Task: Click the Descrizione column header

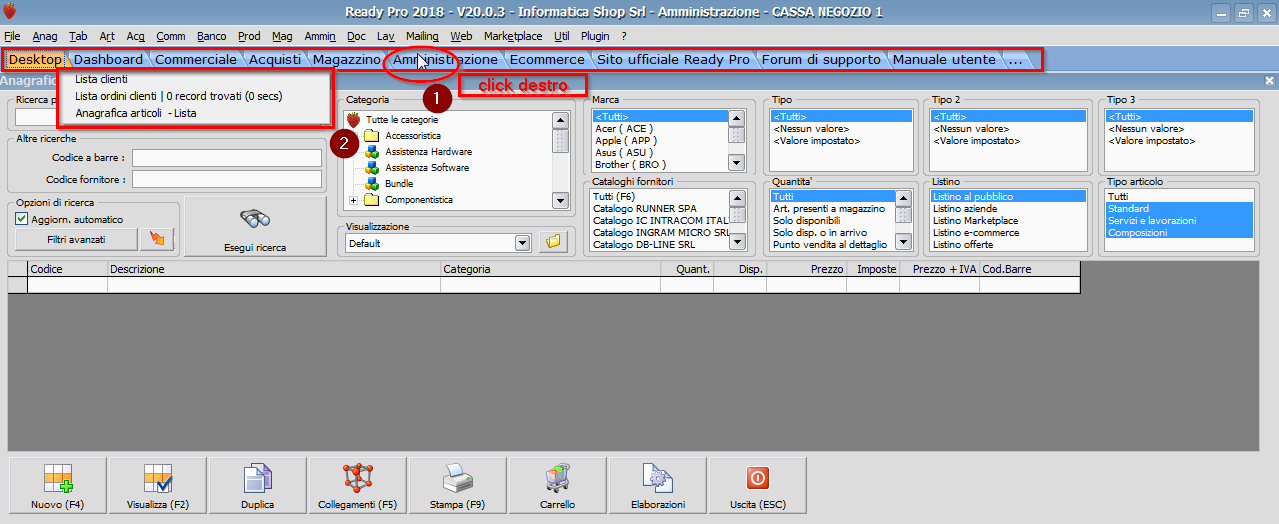Action: point(274,269)
